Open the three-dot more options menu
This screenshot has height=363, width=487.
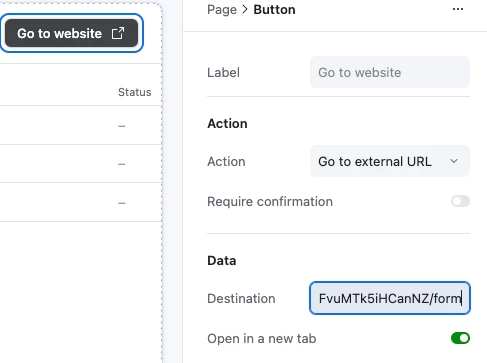coord(458,9)
